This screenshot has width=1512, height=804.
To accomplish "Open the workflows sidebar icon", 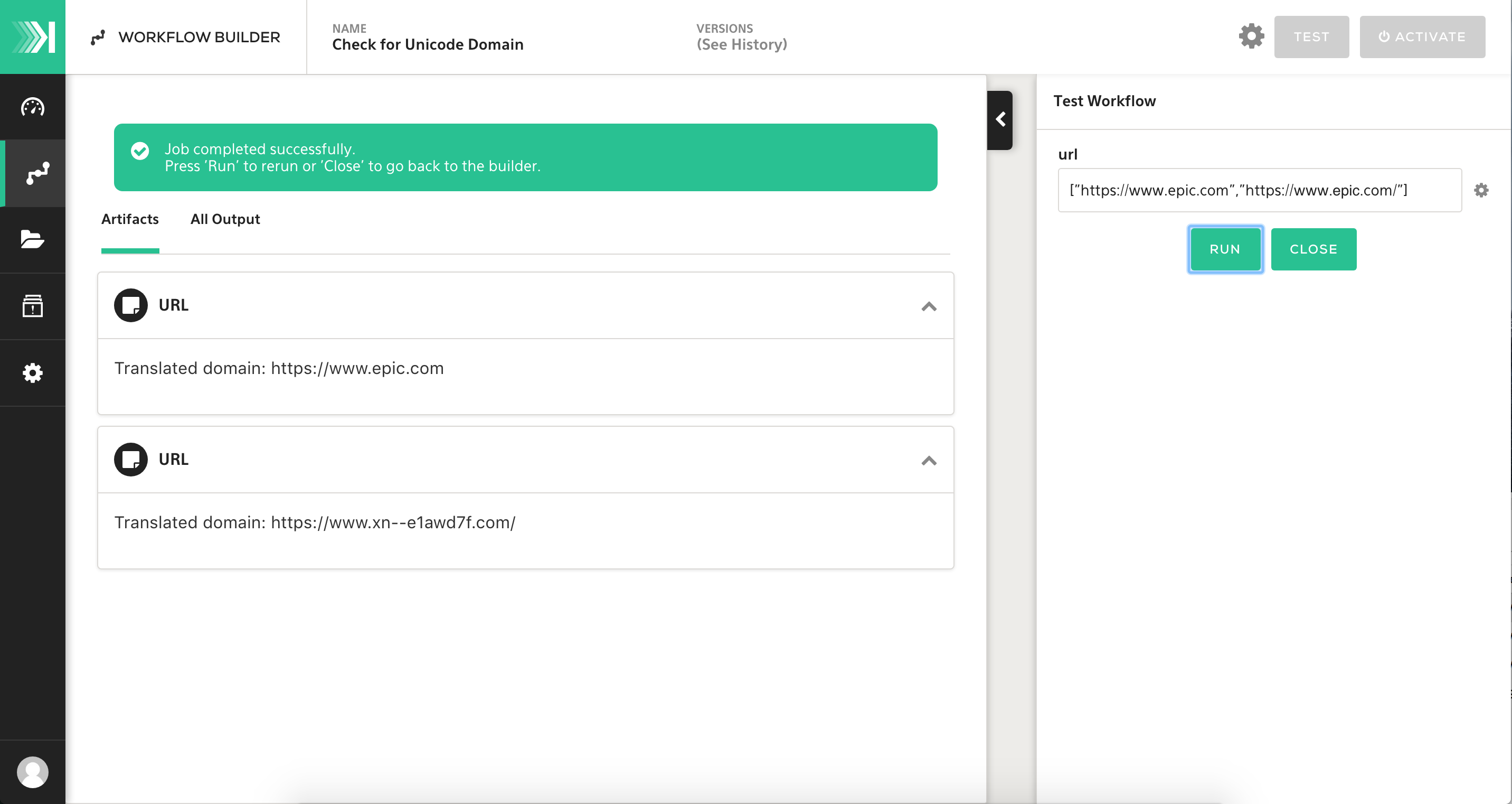I will tap(36, 173).
